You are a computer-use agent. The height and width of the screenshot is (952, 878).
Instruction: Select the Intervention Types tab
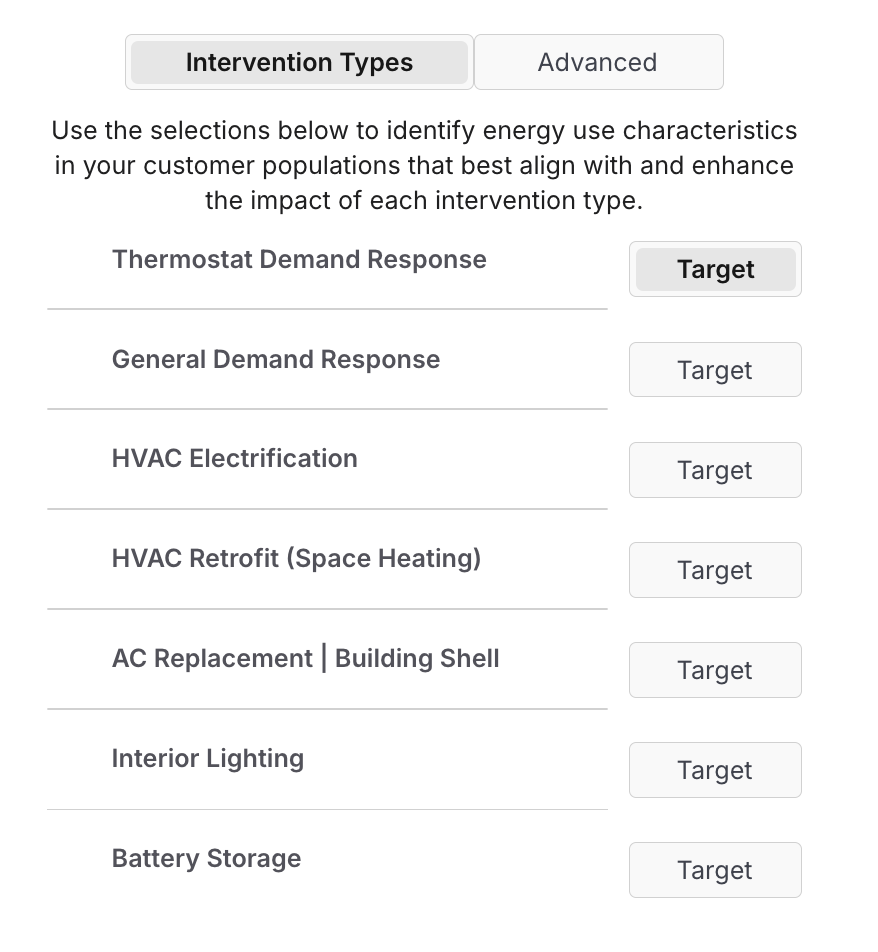(x=299, y=62)
